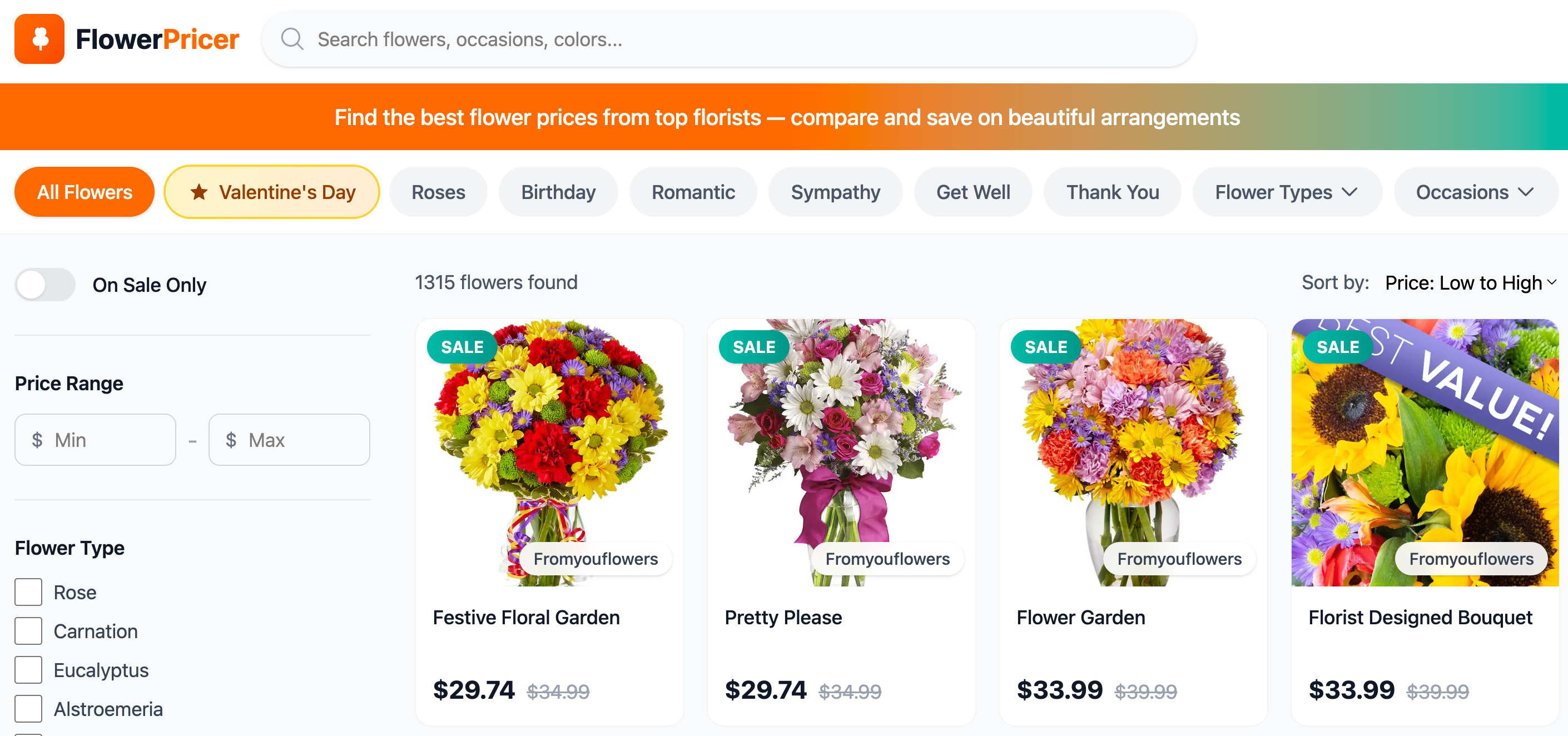Tick the Carnation checkbox

click(x=28, y=631)
